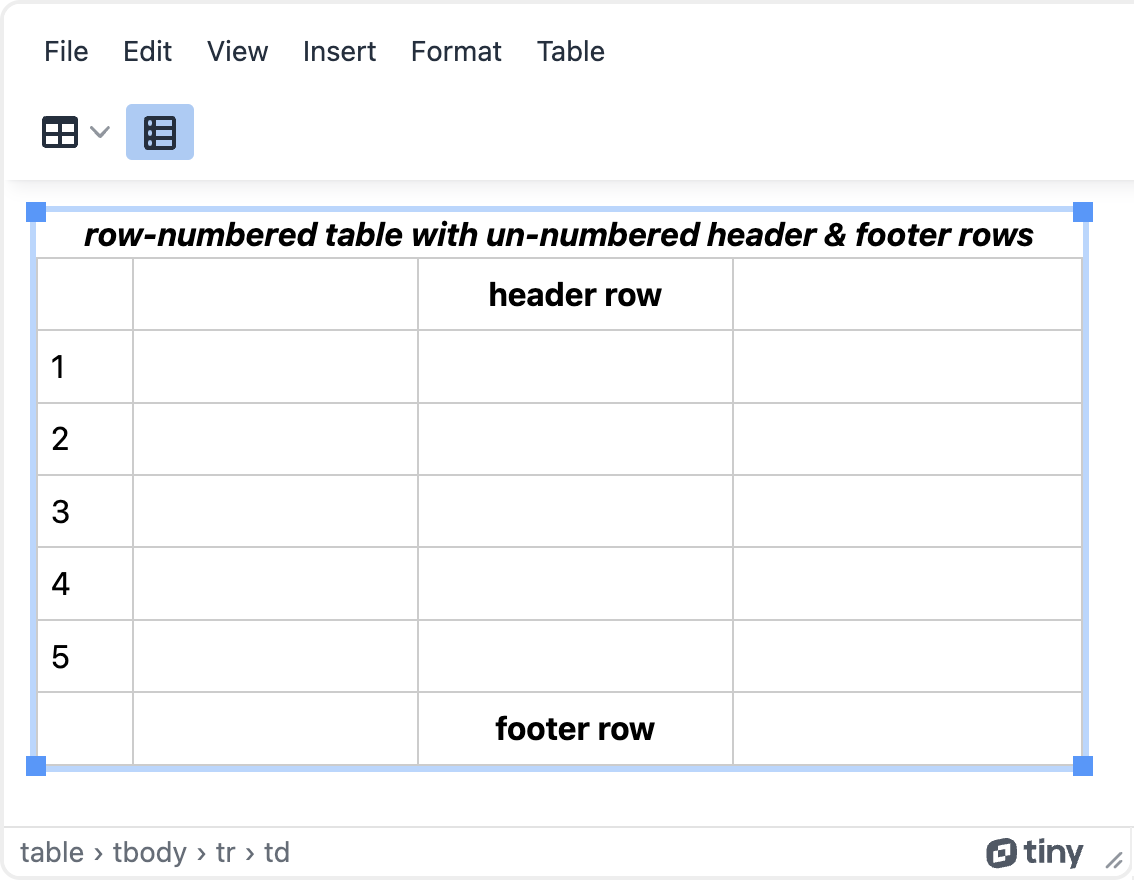This screenshot has height=880, width=1134.
Task: Disable the highlighted row-numbers toggle
Action: point(159,131)
